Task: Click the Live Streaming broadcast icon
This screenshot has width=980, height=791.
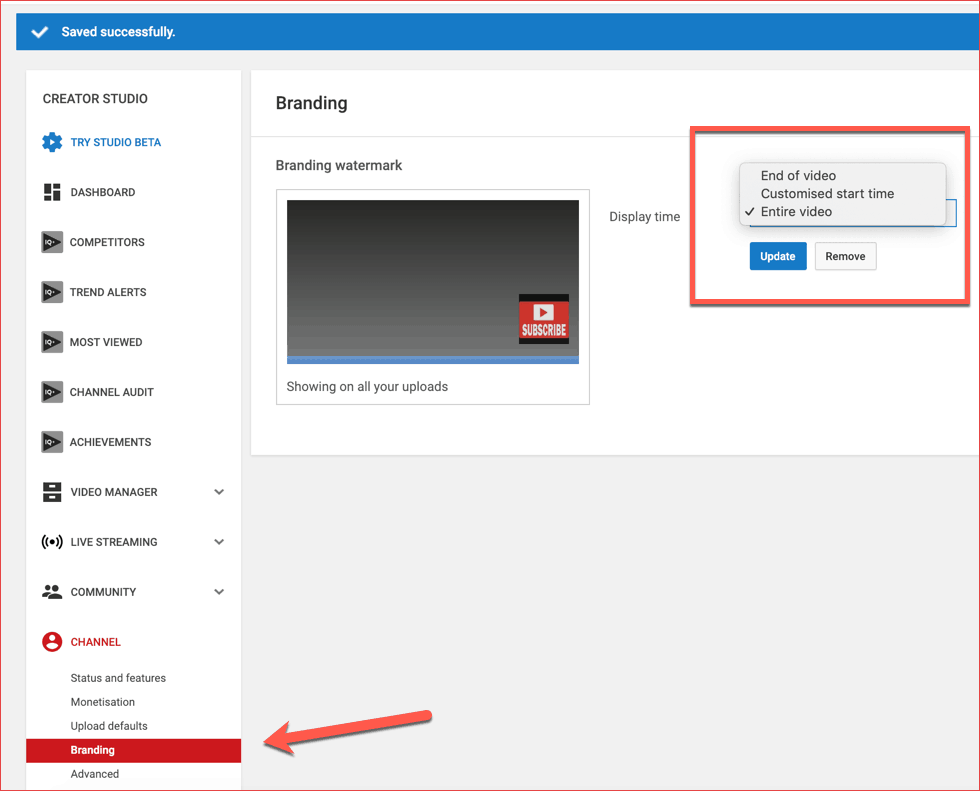Action: point(52,542)
